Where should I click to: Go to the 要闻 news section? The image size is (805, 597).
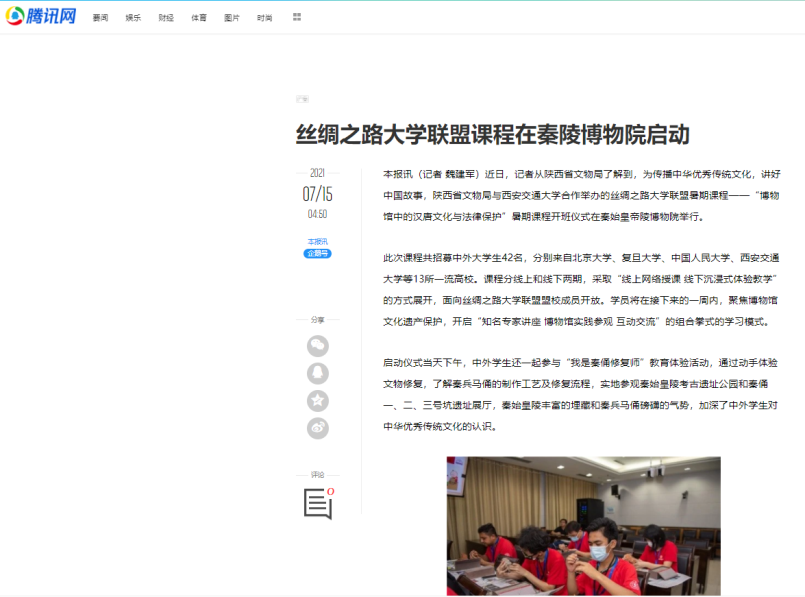(x=100, y=18)
